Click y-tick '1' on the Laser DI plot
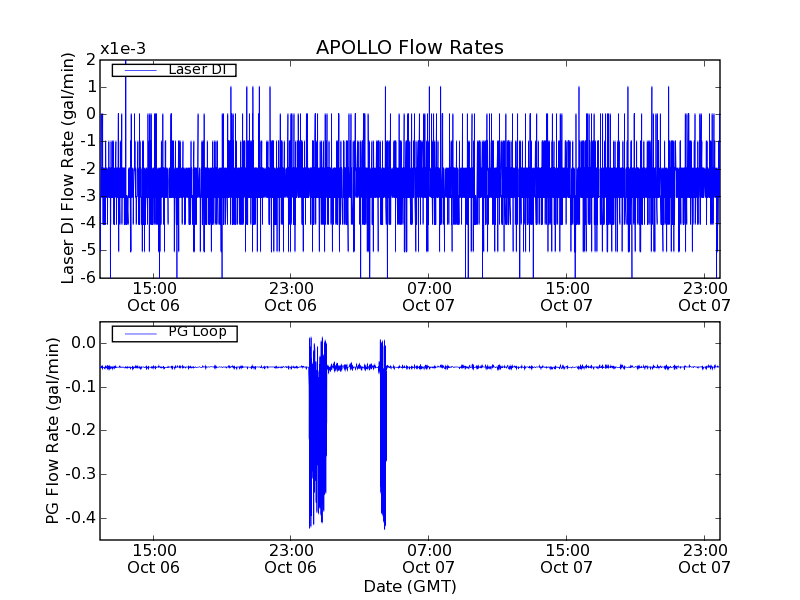Screen dimensions: 800x600 pyautogui.click(x=91, y=87)
